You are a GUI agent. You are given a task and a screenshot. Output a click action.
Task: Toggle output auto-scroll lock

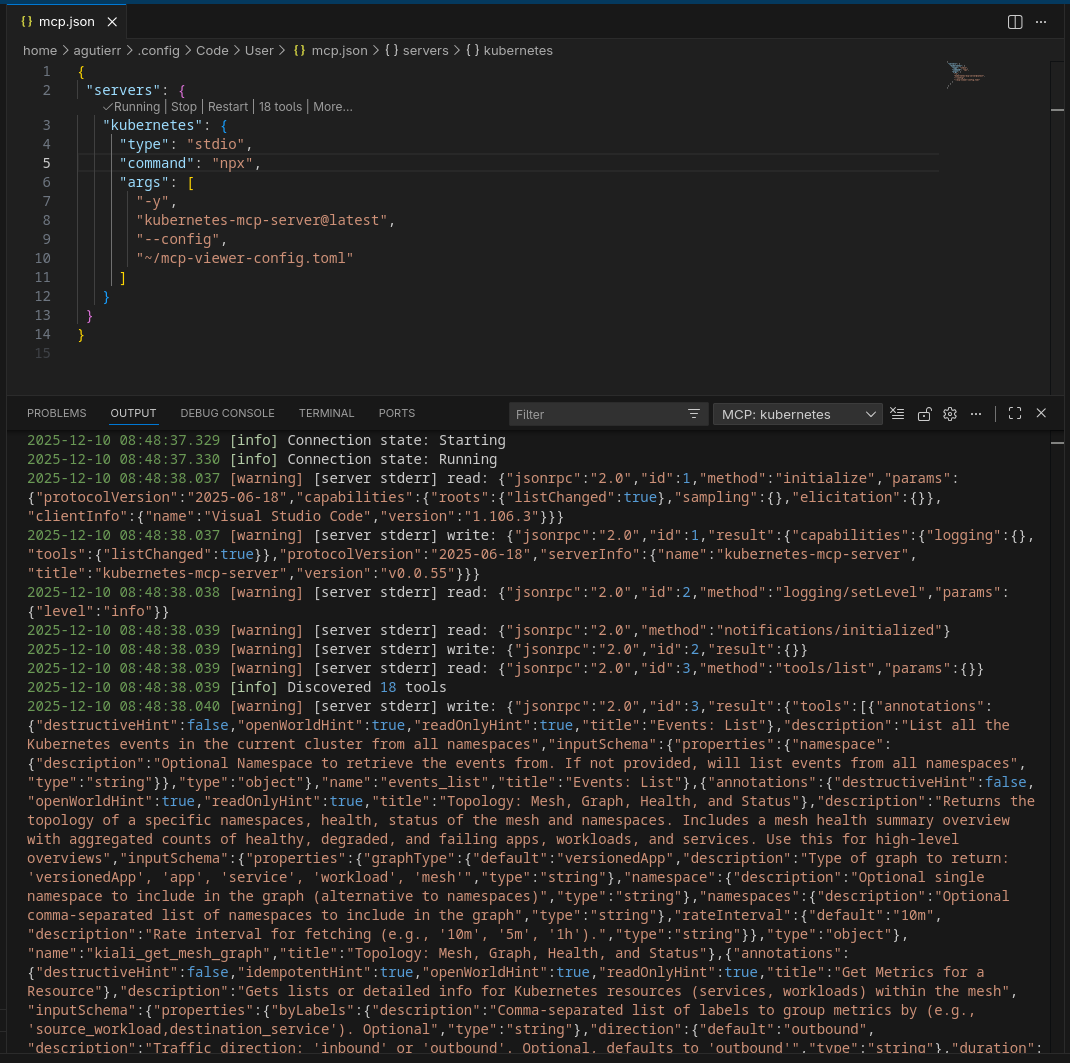(x=925, y=414)
